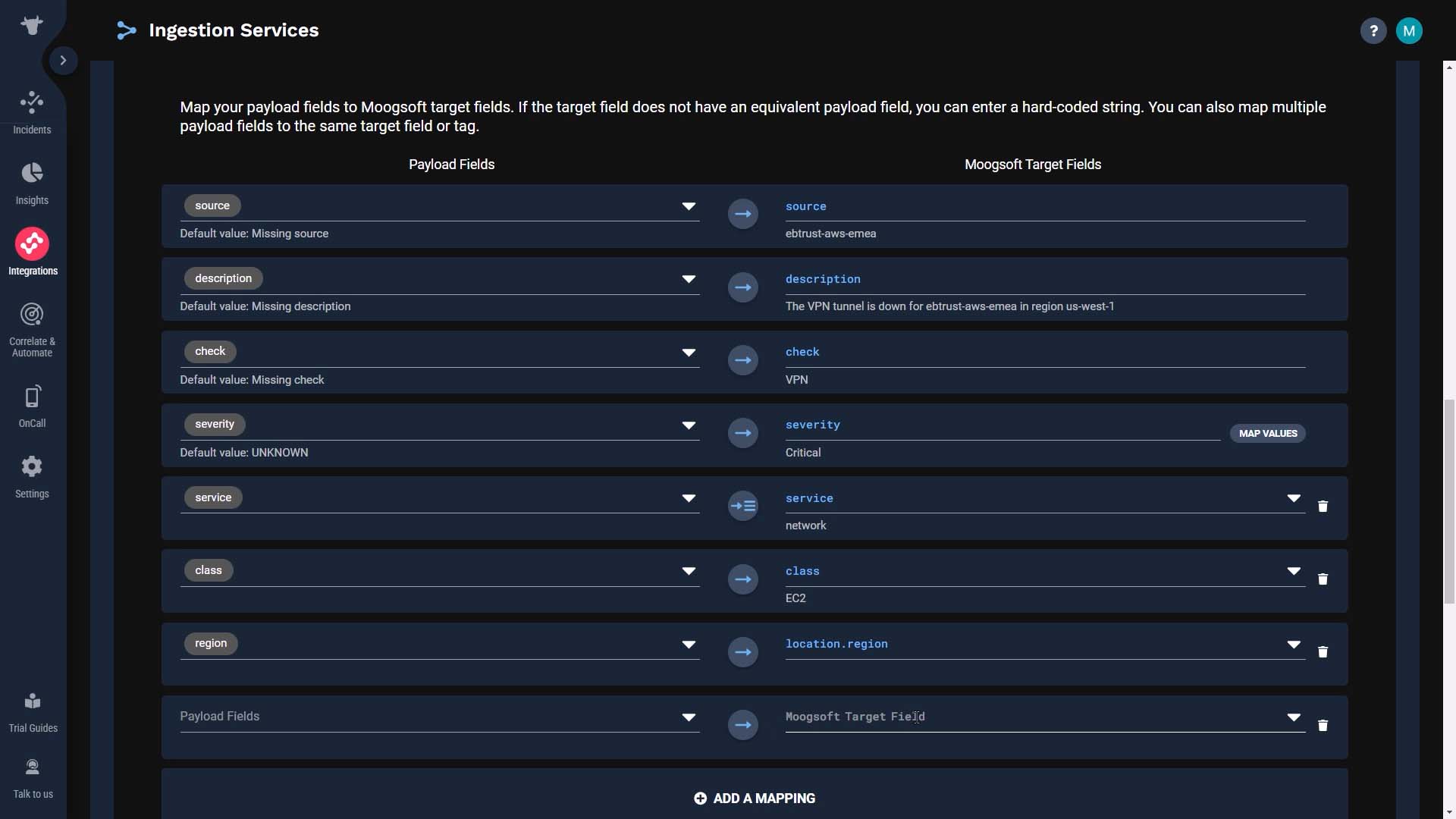
Task: Open OnCall in the sidebar
Action: coord(32,406)
